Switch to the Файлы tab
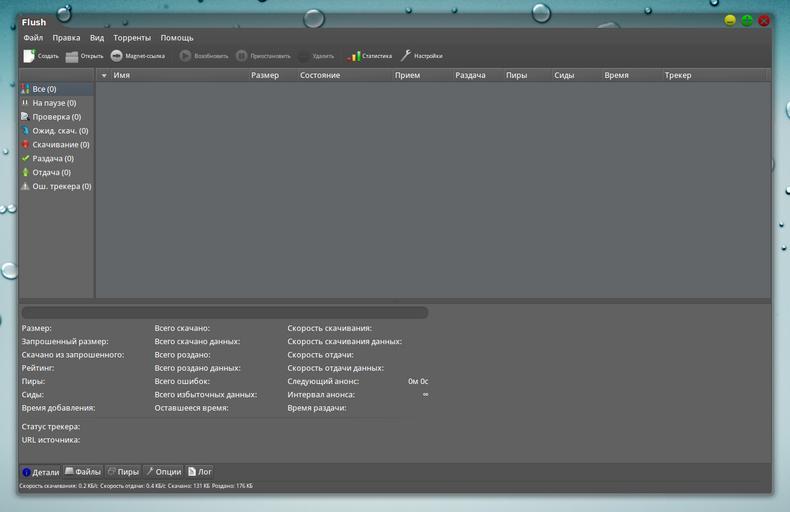The image size is (790, 512). [x=83, y=472]
